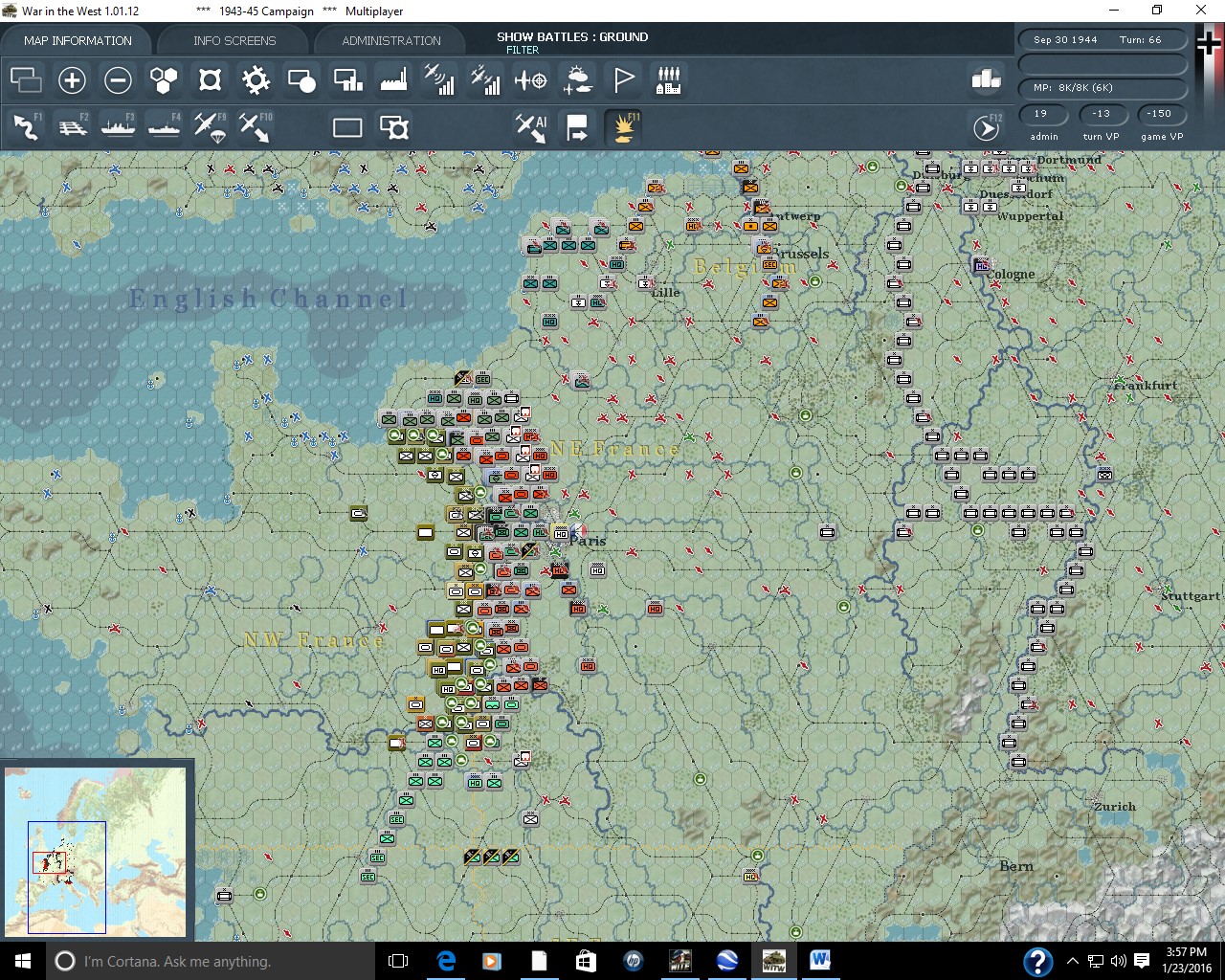Click the Frankfurt city label on the map
This screenshot has width=1225, height=980.
click(x=1146, y=386)
